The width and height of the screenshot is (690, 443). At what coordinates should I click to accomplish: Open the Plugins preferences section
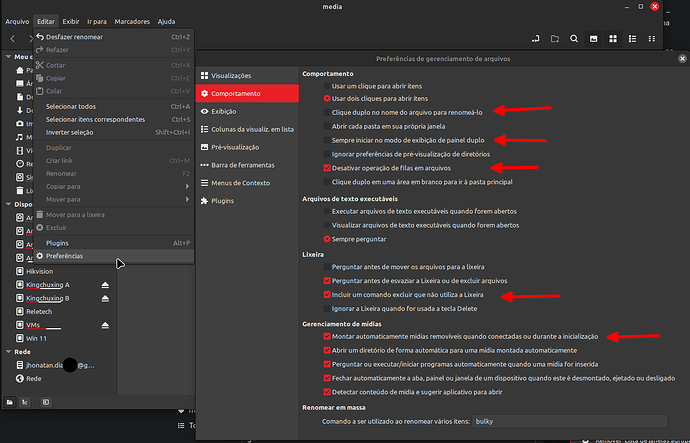pyautogui.click(x=224, y=201)
